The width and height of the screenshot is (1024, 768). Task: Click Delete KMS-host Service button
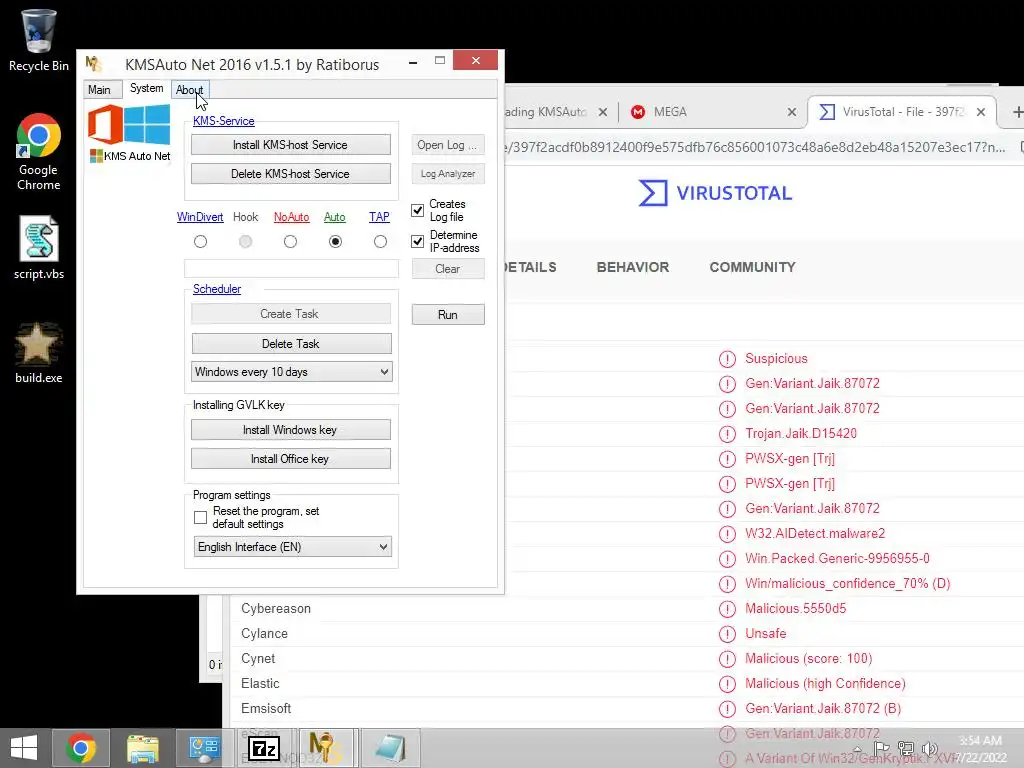[x=291, y=174]
